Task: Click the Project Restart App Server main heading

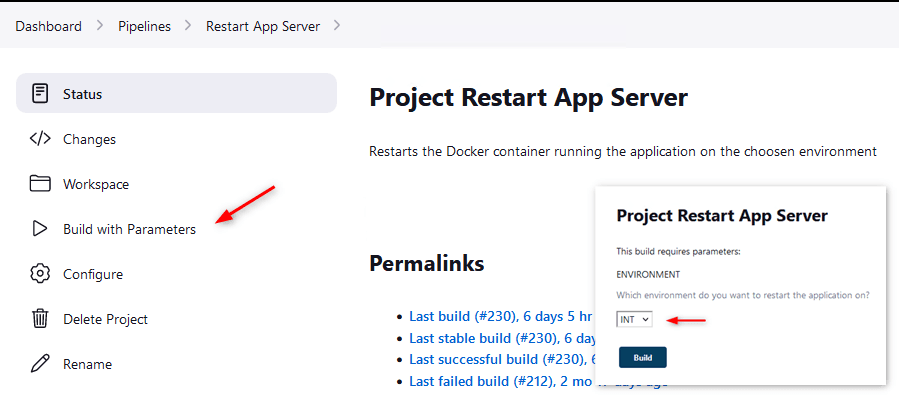Action: click(528, 97)
